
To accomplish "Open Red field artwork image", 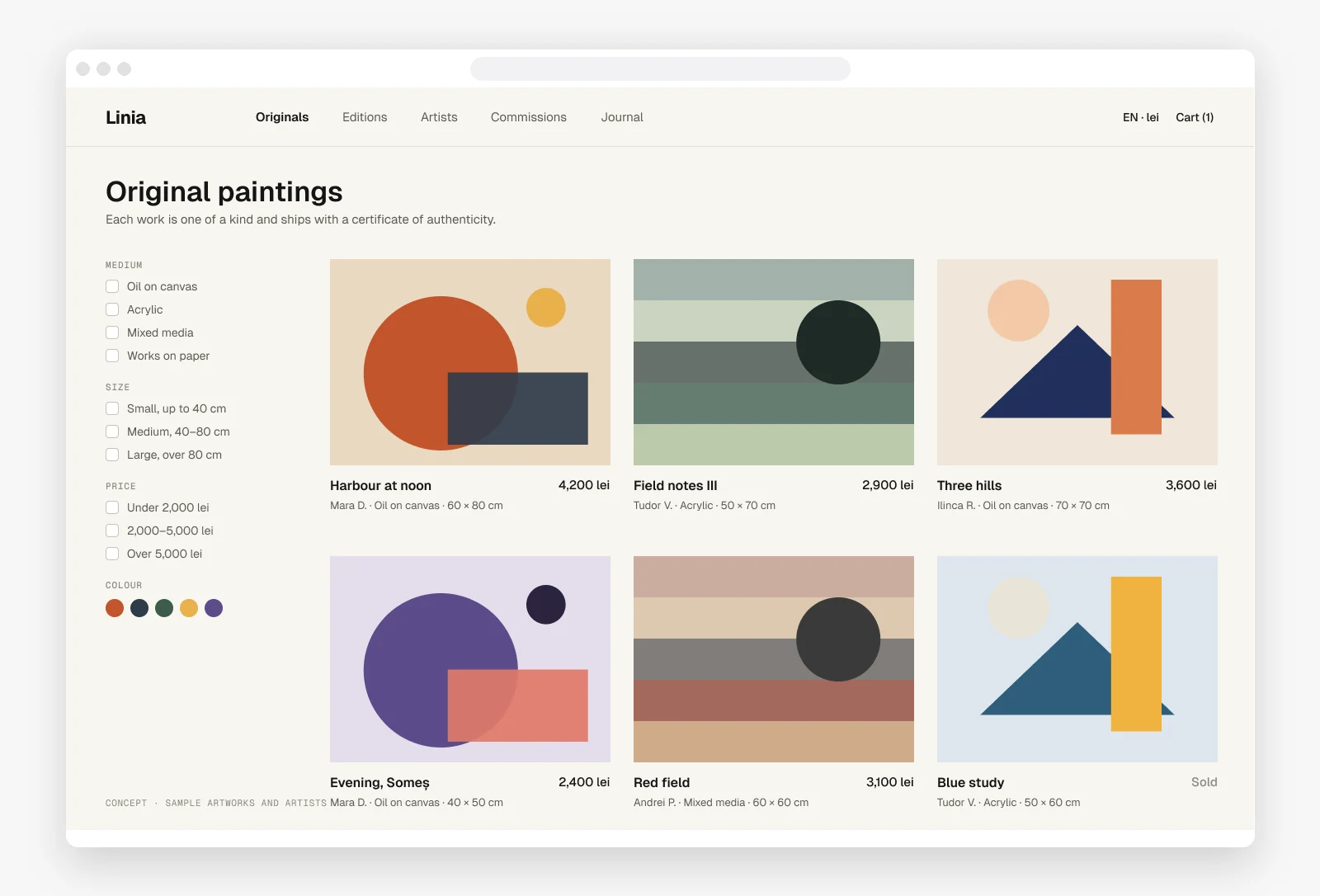I will pyautogui.click(x=774, y=659).
